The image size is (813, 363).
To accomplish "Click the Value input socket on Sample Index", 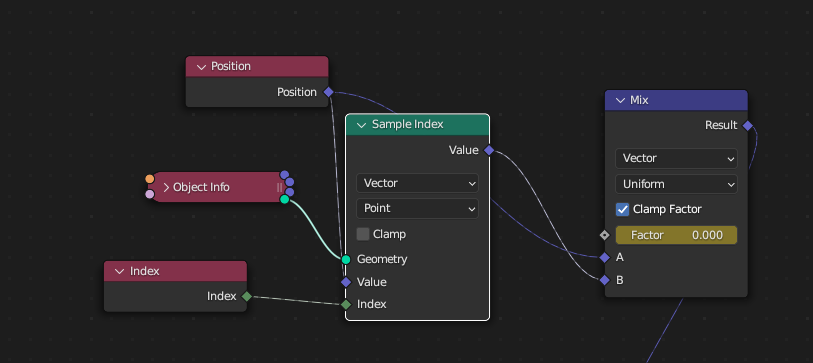I will [346, 282].
